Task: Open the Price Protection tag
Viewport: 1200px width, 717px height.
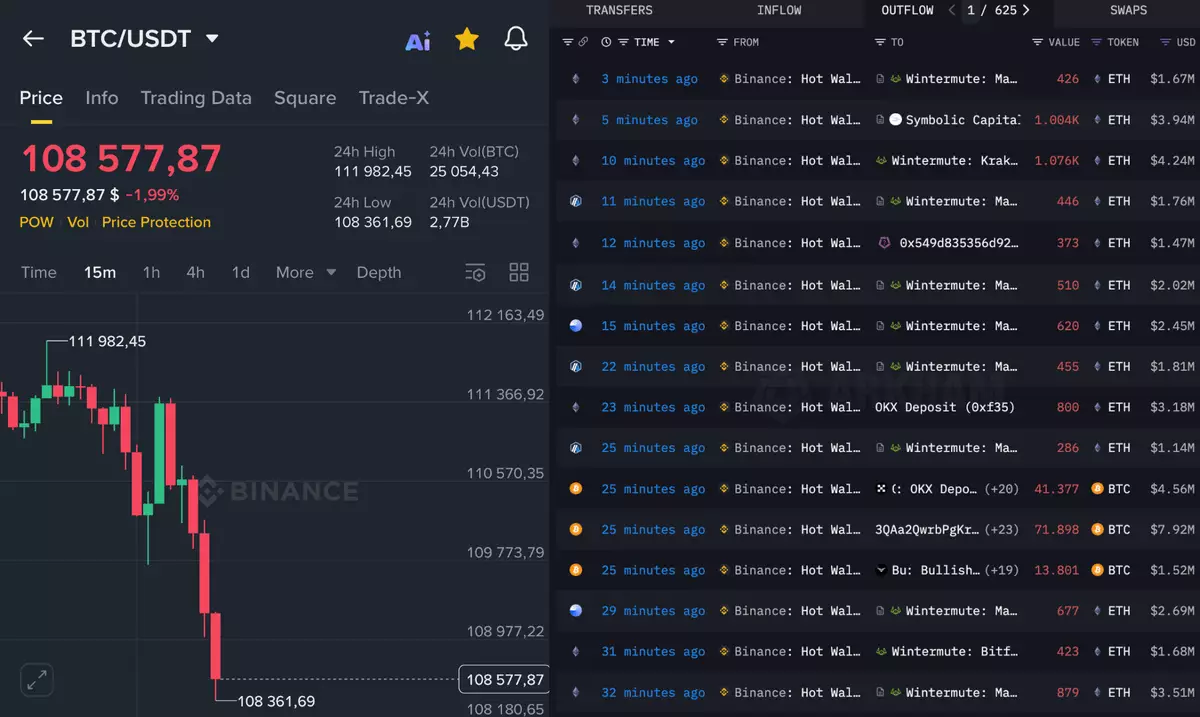Action: 156,222
